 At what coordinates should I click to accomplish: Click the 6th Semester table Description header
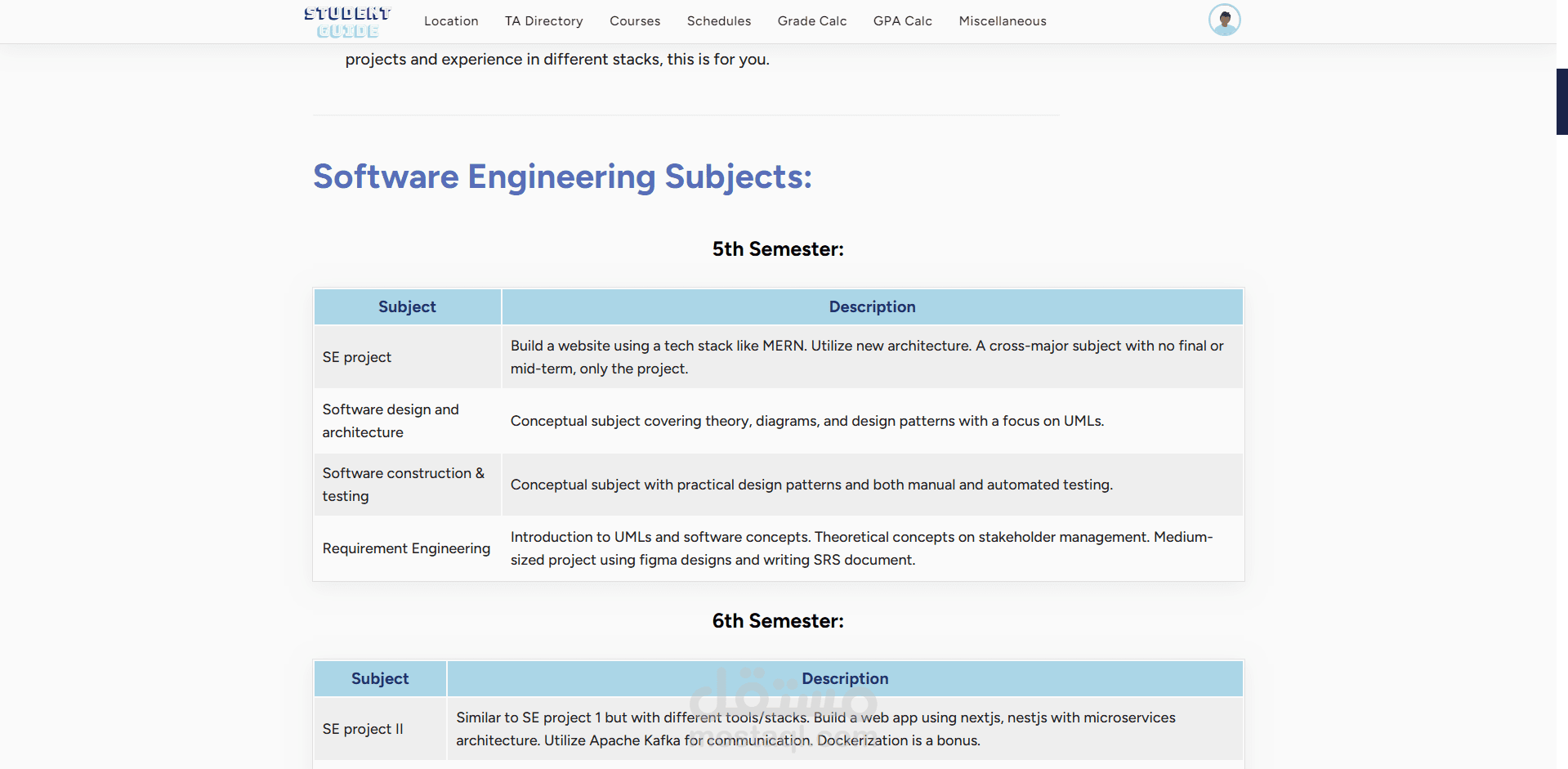(x=845, y=678)
